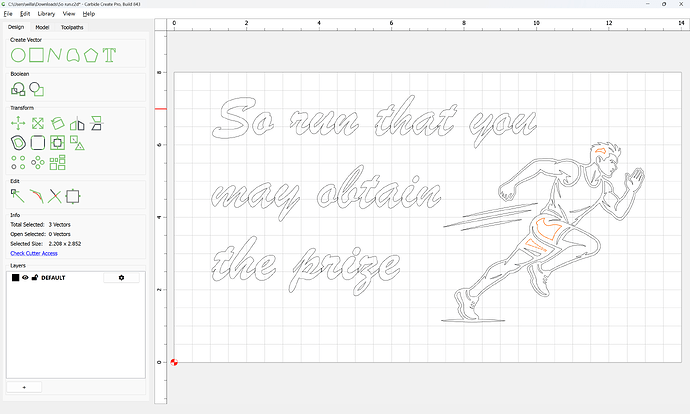Open the Node Edit tool
The width and height of the screenshot is (690, 414).
coord(17,196)
